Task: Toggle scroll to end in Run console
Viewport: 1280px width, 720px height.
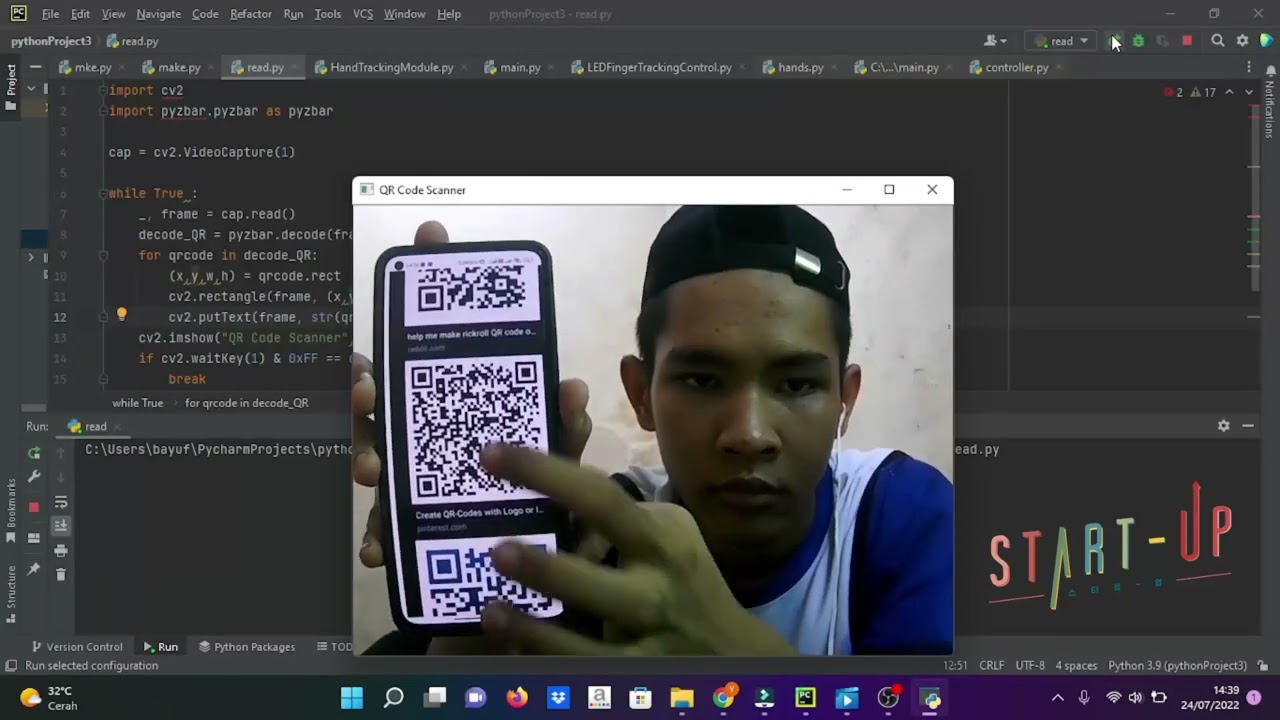Action: [61, 526]
